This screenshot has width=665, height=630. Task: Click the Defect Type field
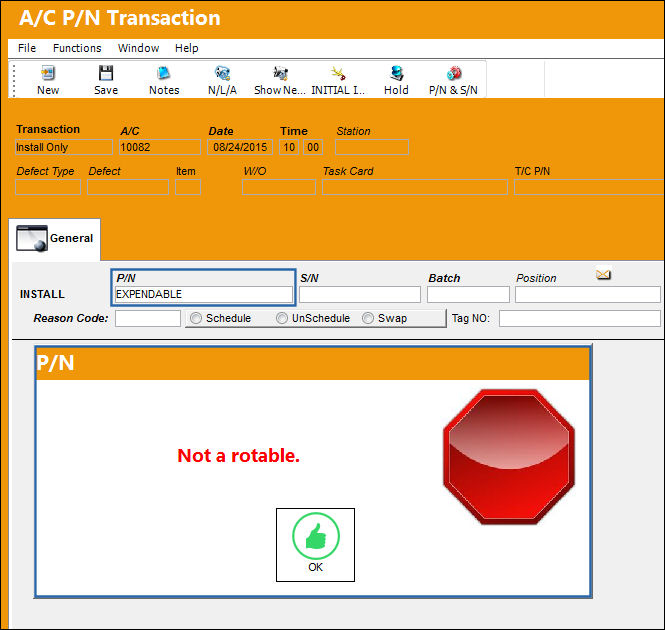pos(48,187)
